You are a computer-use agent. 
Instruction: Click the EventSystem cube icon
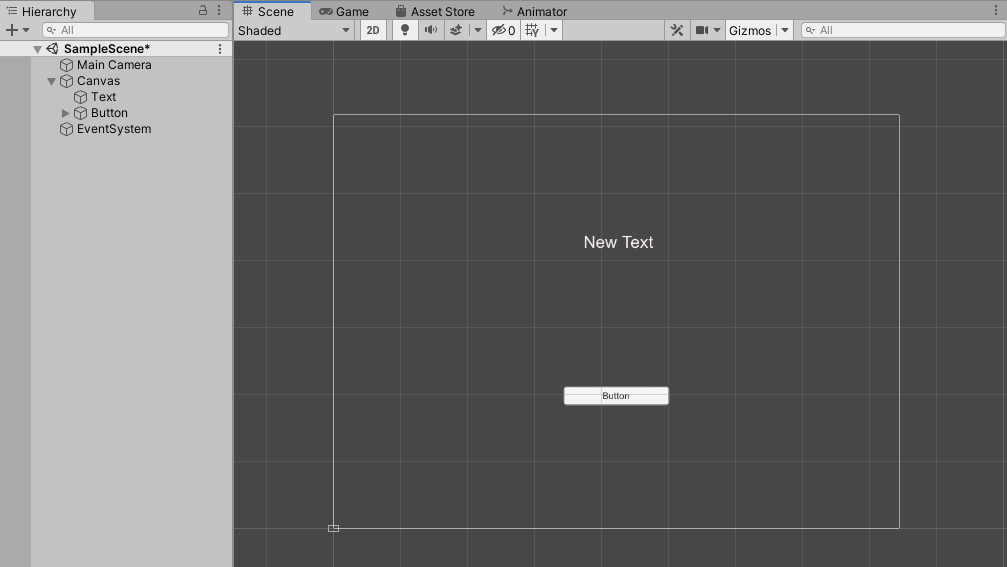click(x=66, y=129)
